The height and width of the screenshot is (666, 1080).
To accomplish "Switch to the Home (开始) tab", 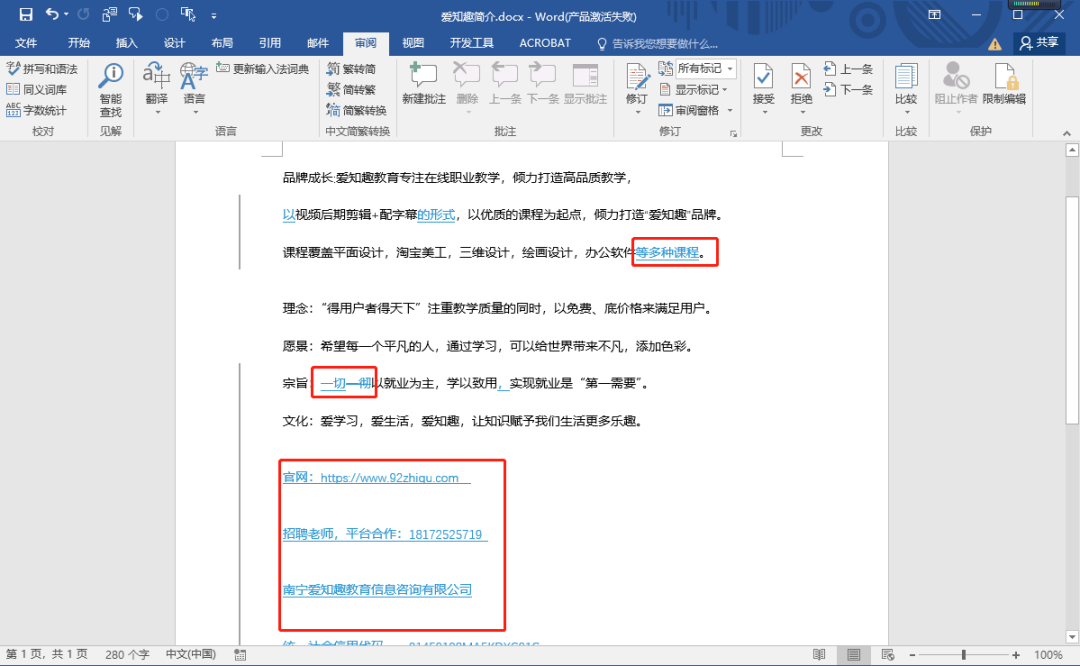I will 79,43.
